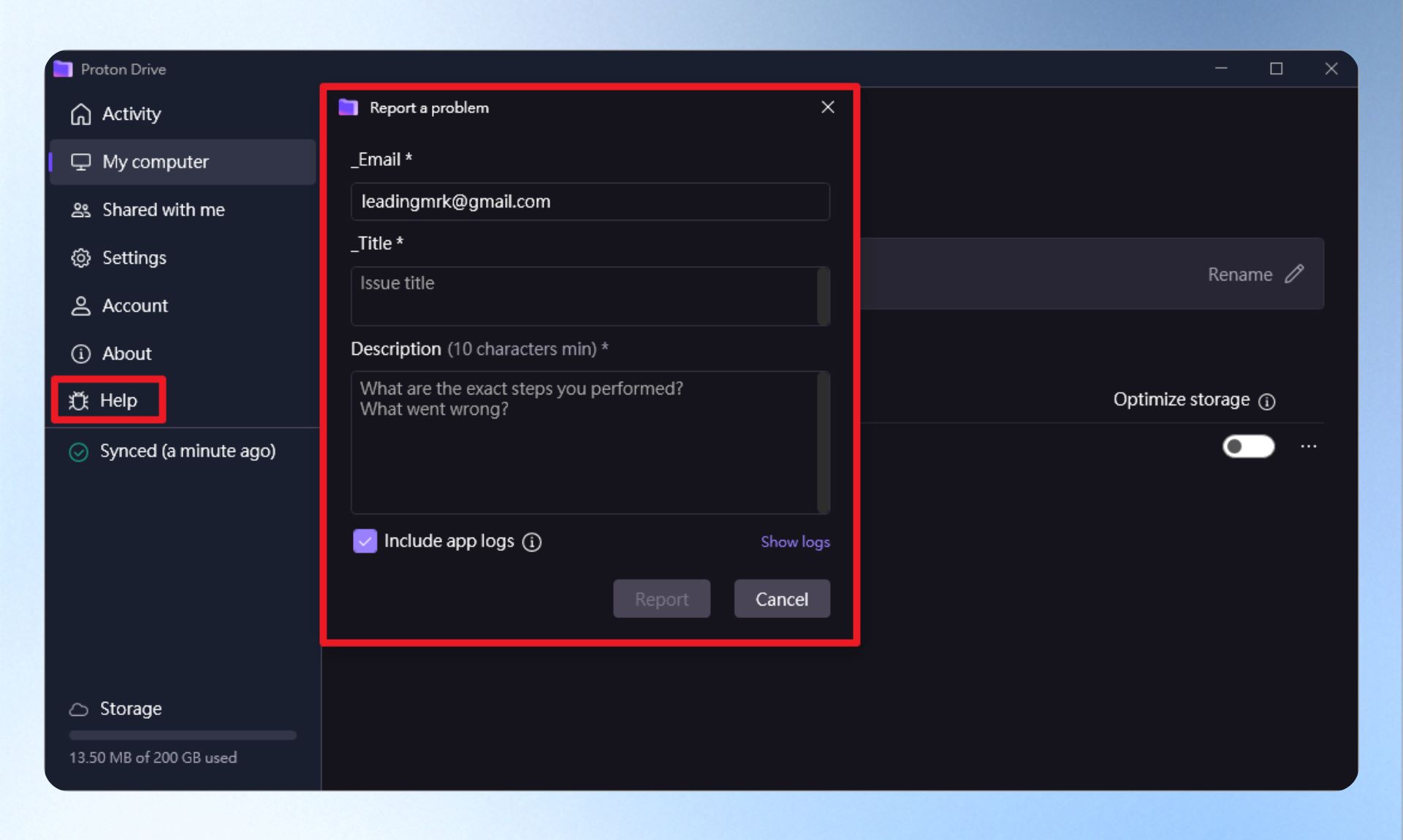Click the Show logs link
The height and width of the screenshot is (840, 1403).
tap(795, 542)
